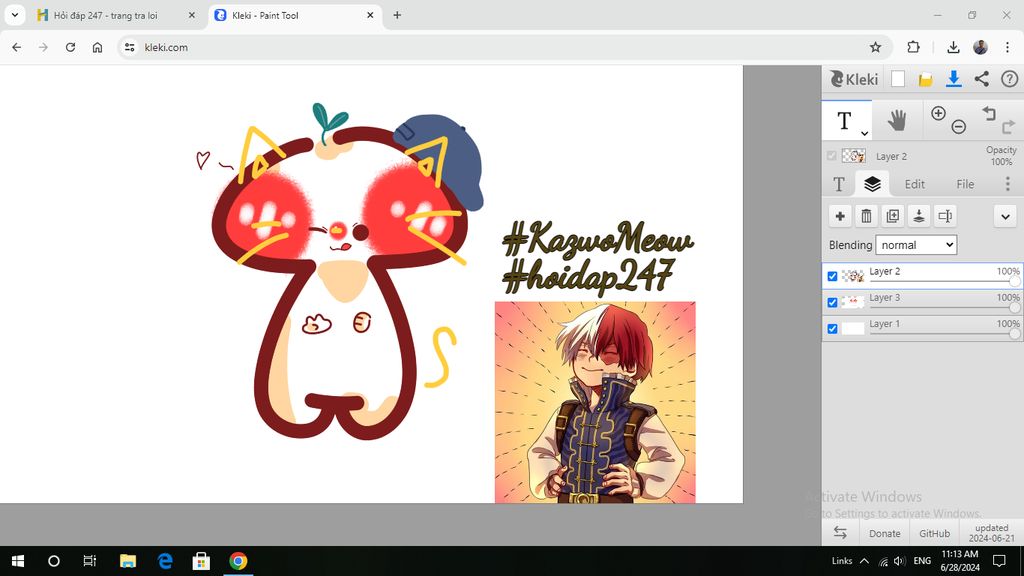Select Layer 3 thumbnail in layer list
The height and width of the screenshot is (576, 1024).
(853, 302)
